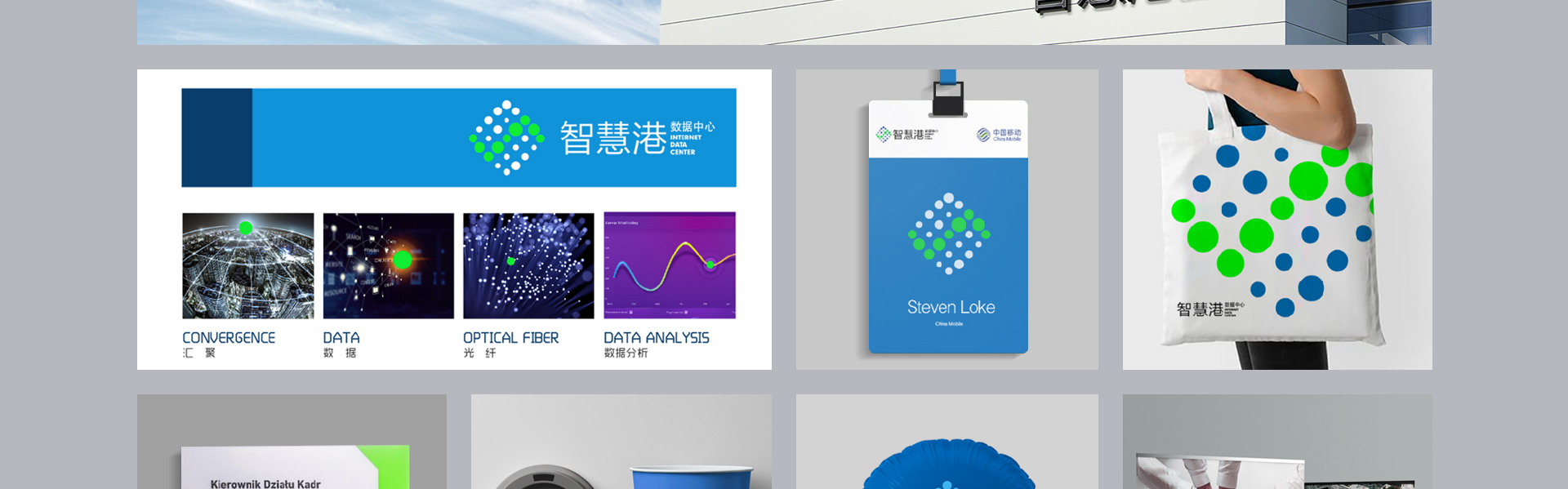Open the Convergence city globe thumbnail
The width and height of the screenshot is (1568, 489).
coord(248,265)
